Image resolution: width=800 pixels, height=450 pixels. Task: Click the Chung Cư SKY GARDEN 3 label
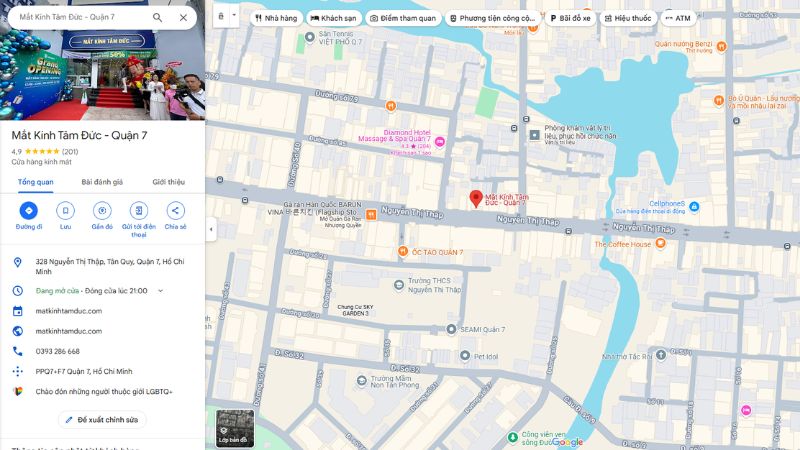pyautogui.click(x=355, y=310)
